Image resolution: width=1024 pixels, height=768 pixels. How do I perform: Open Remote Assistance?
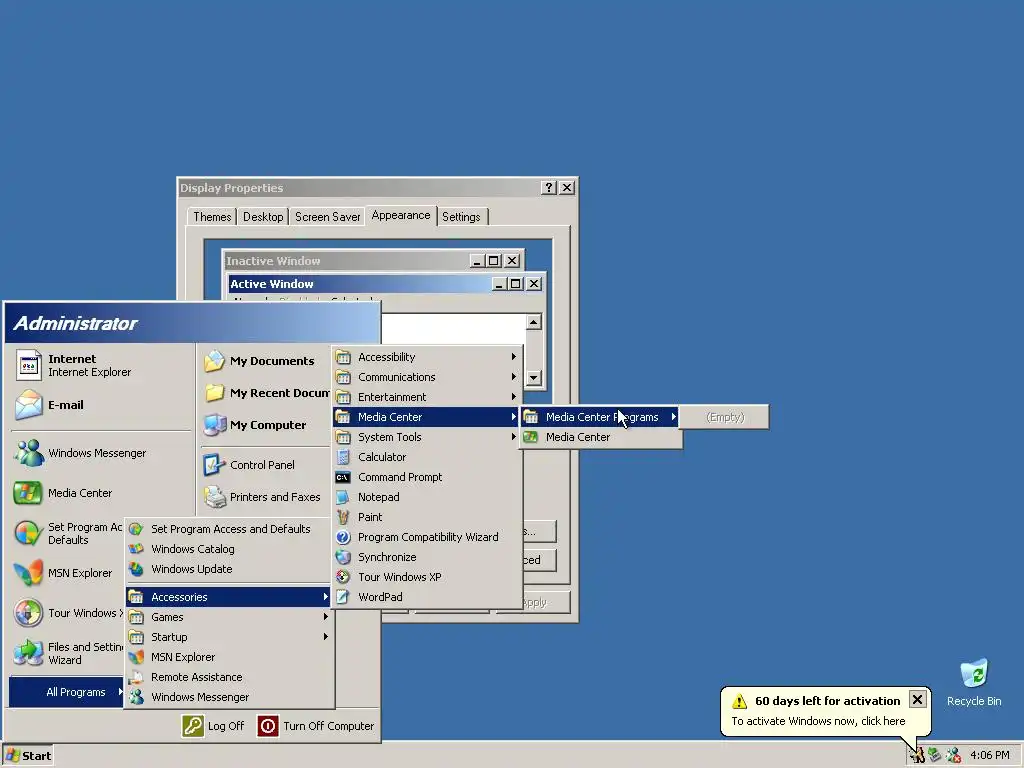(x=229, y=677)
